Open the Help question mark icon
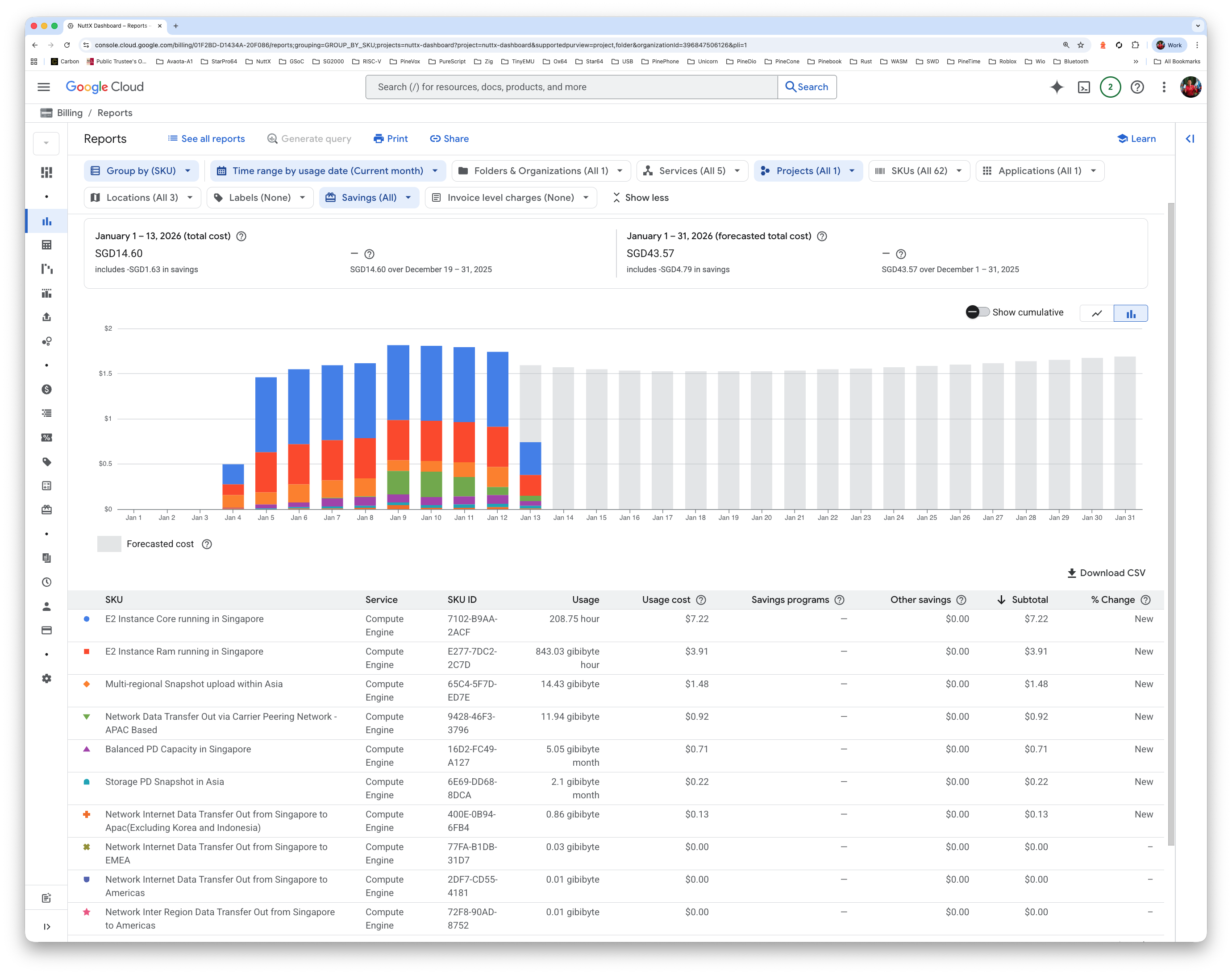The width and height of the screenshot is (1232, 975). pyautogui.click(x=1136, y=87)
